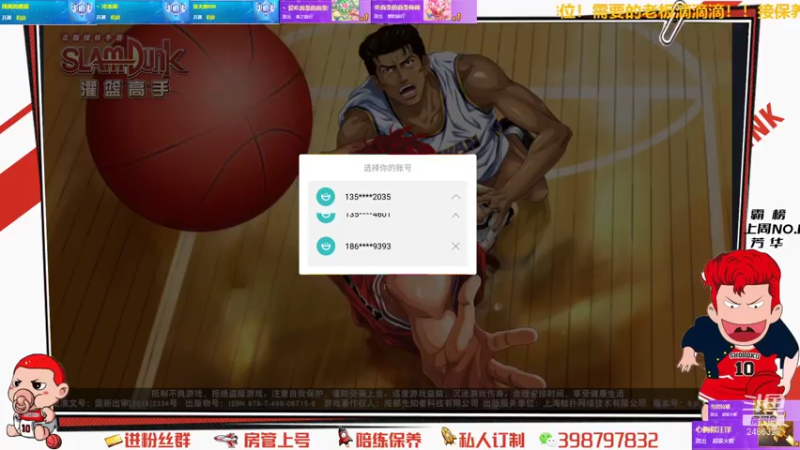
Task: Click the chevron on the partially hidden account row
Action: pos(456,215)
